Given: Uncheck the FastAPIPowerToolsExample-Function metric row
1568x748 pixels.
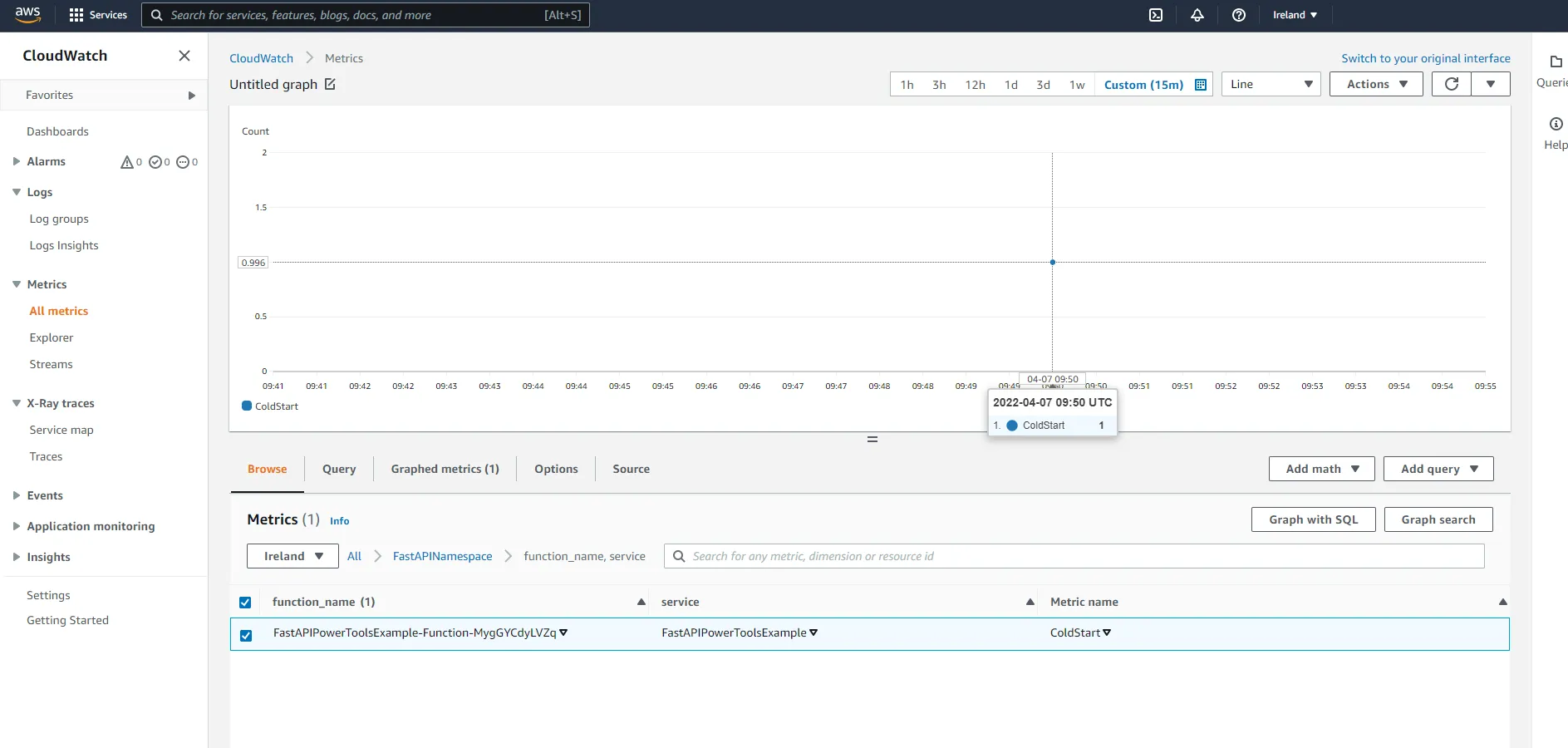Looking at the screenshot, I should [x=246, y=634].
